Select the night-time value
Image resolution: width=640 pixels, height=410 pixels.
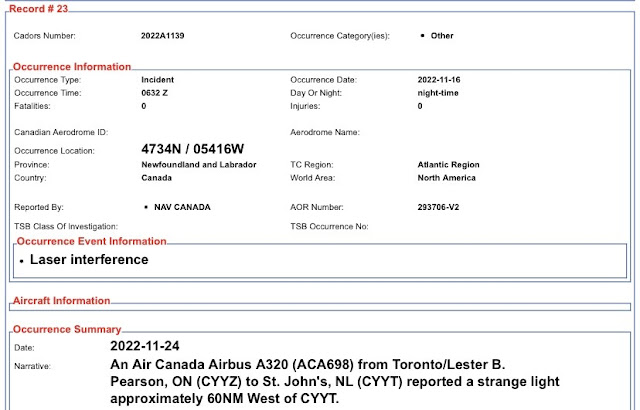pos(441,92)
